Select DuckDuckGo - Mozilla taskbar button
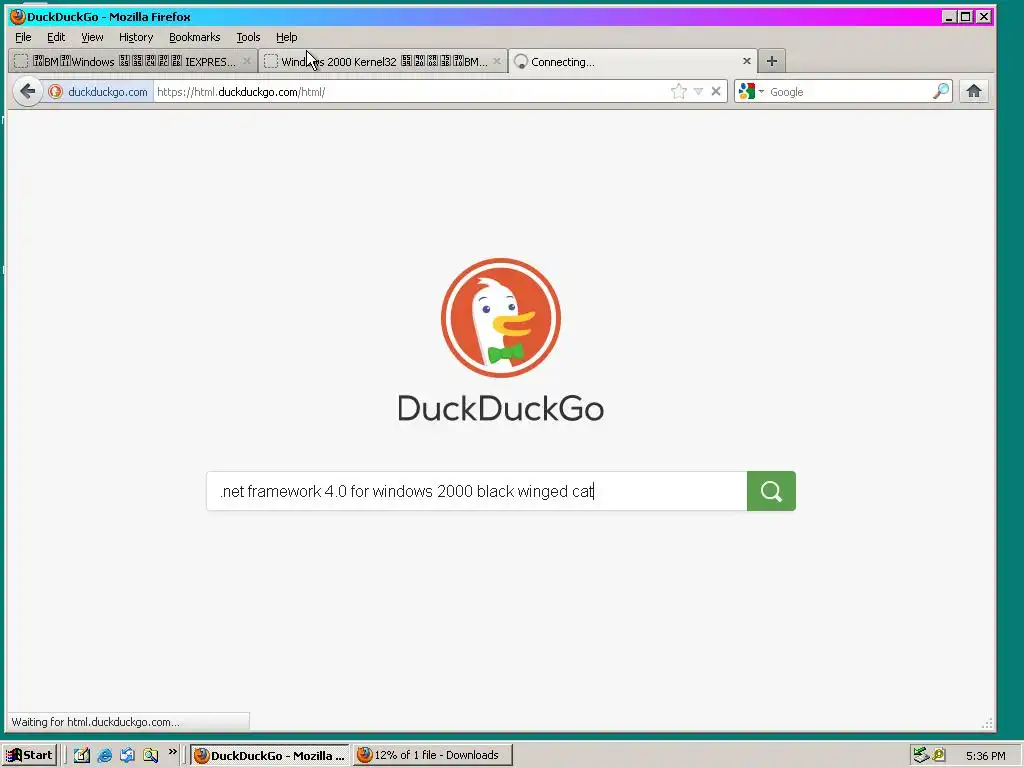The image size is (1024, 768). click(x=270, y=756)
